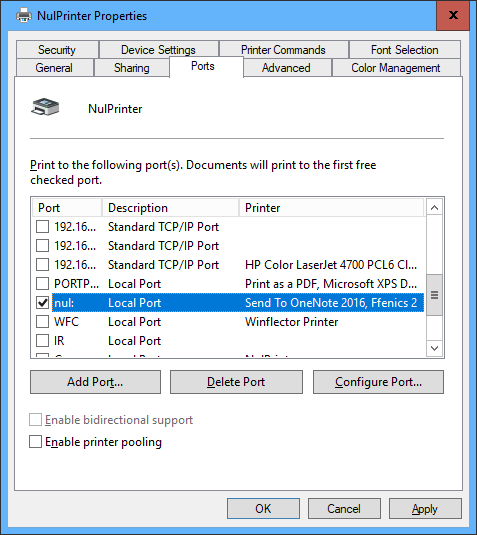
Task: Uncheck the nul: port checkbox
Action: [x=42, y=302]
